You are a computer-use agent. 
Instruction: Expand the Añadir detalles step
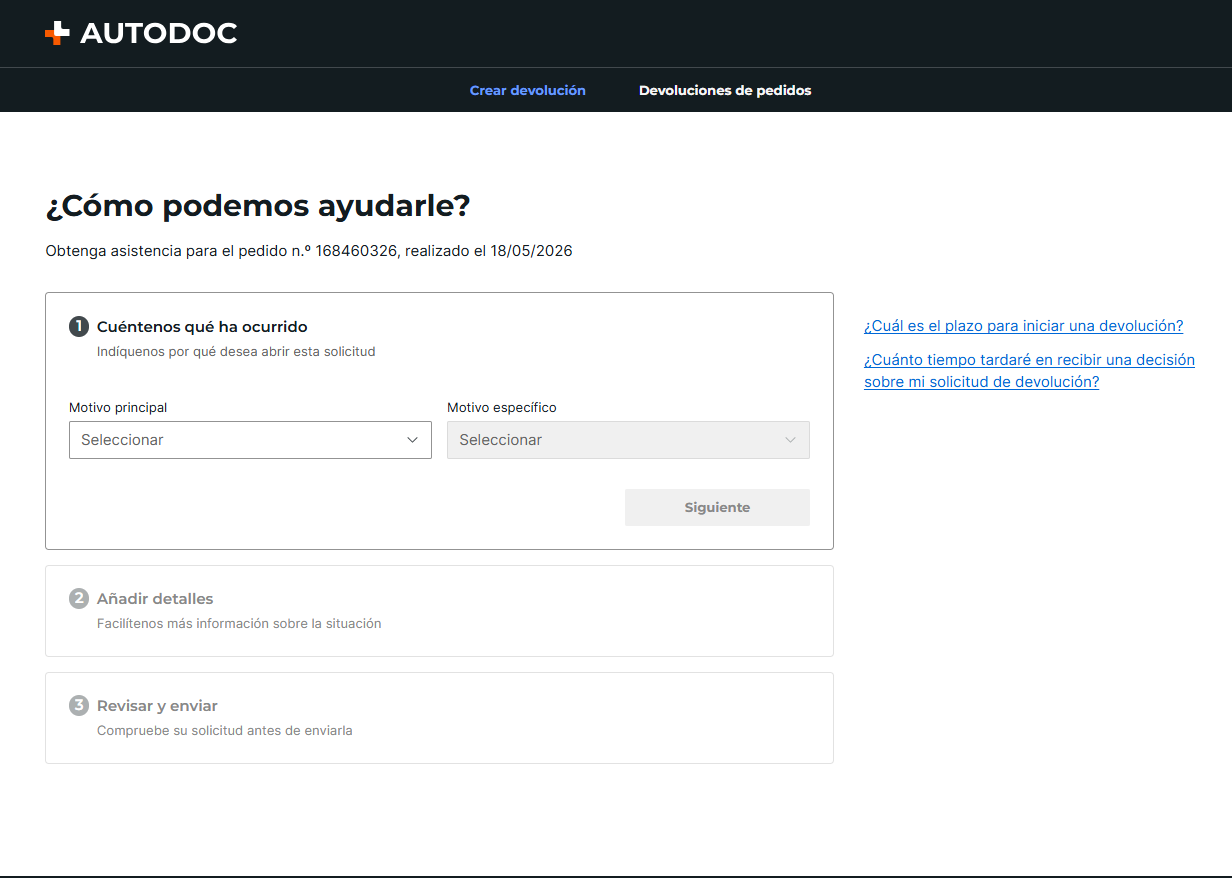coord(439,611)
